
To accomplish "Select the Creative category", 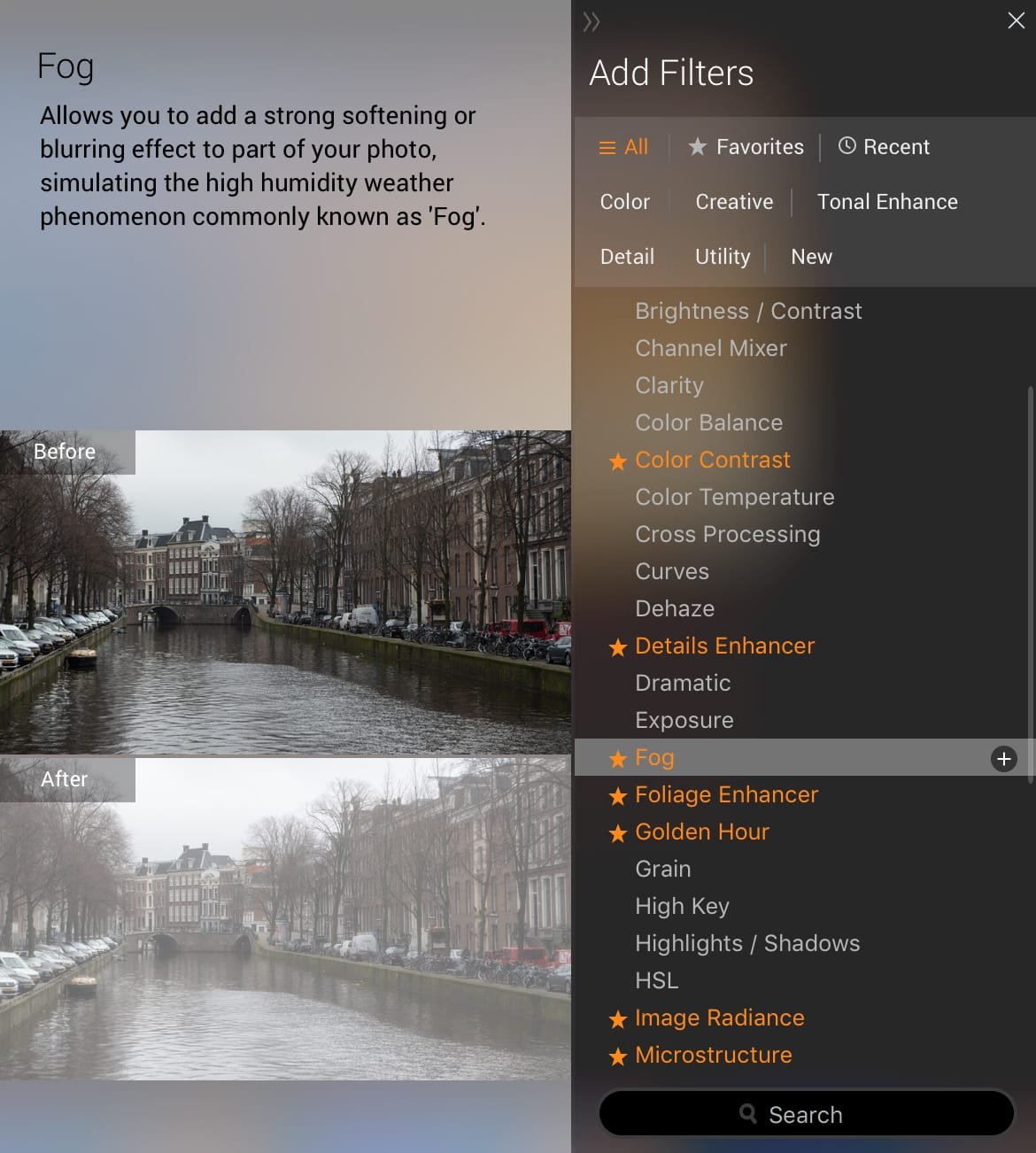I will [x=734, y=202].
